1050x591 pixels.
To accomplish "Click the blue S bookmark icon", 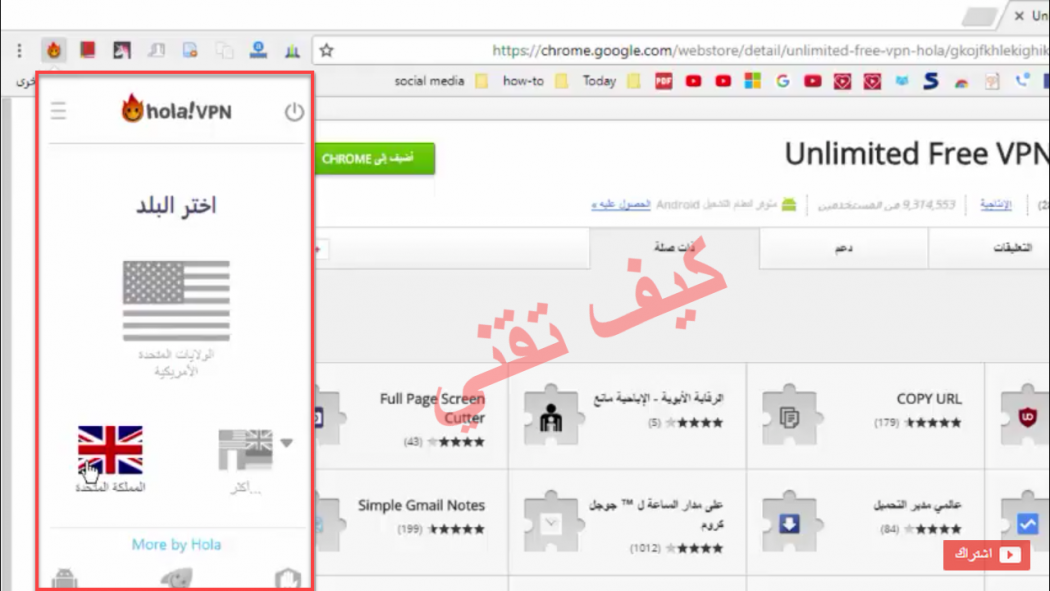I will pyautogui.click(x=931, y=81).
